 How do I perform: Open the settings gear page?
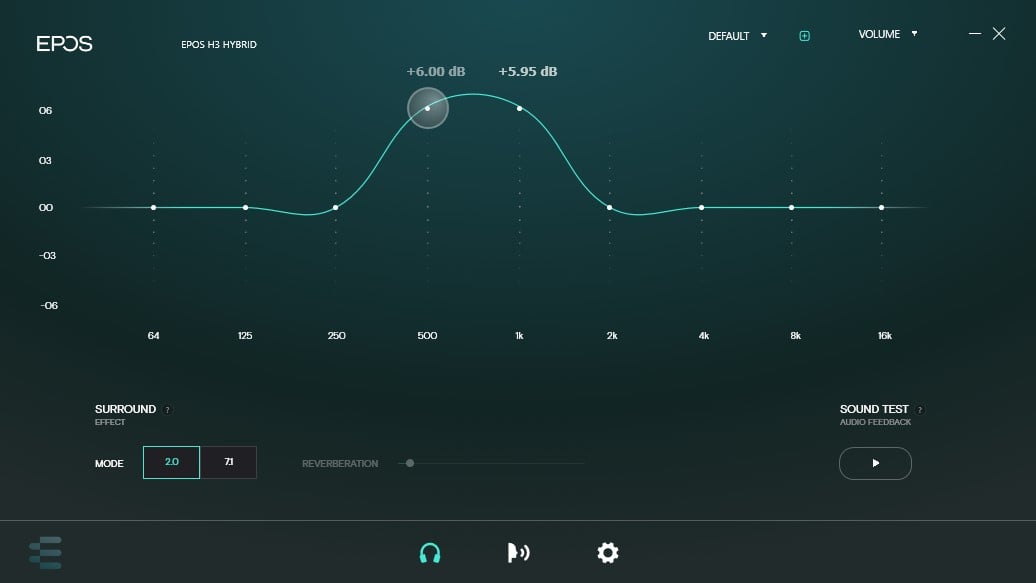pos(607,552)
